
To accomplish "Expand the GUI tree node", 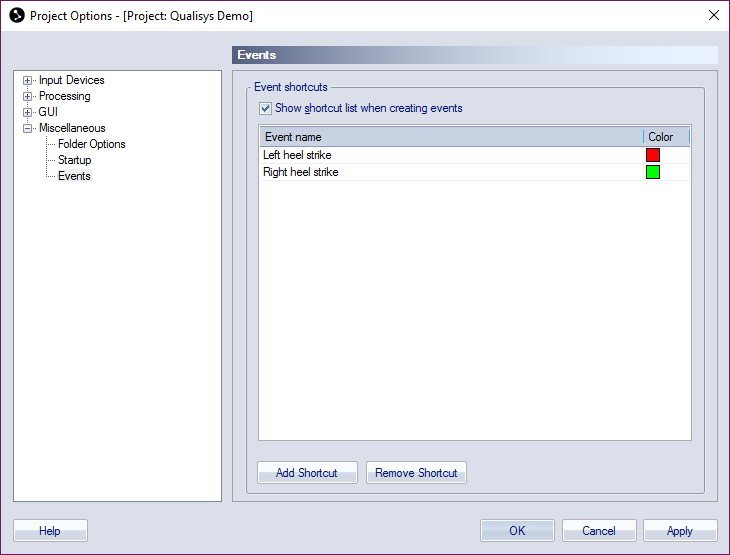I will pos(27,112).
